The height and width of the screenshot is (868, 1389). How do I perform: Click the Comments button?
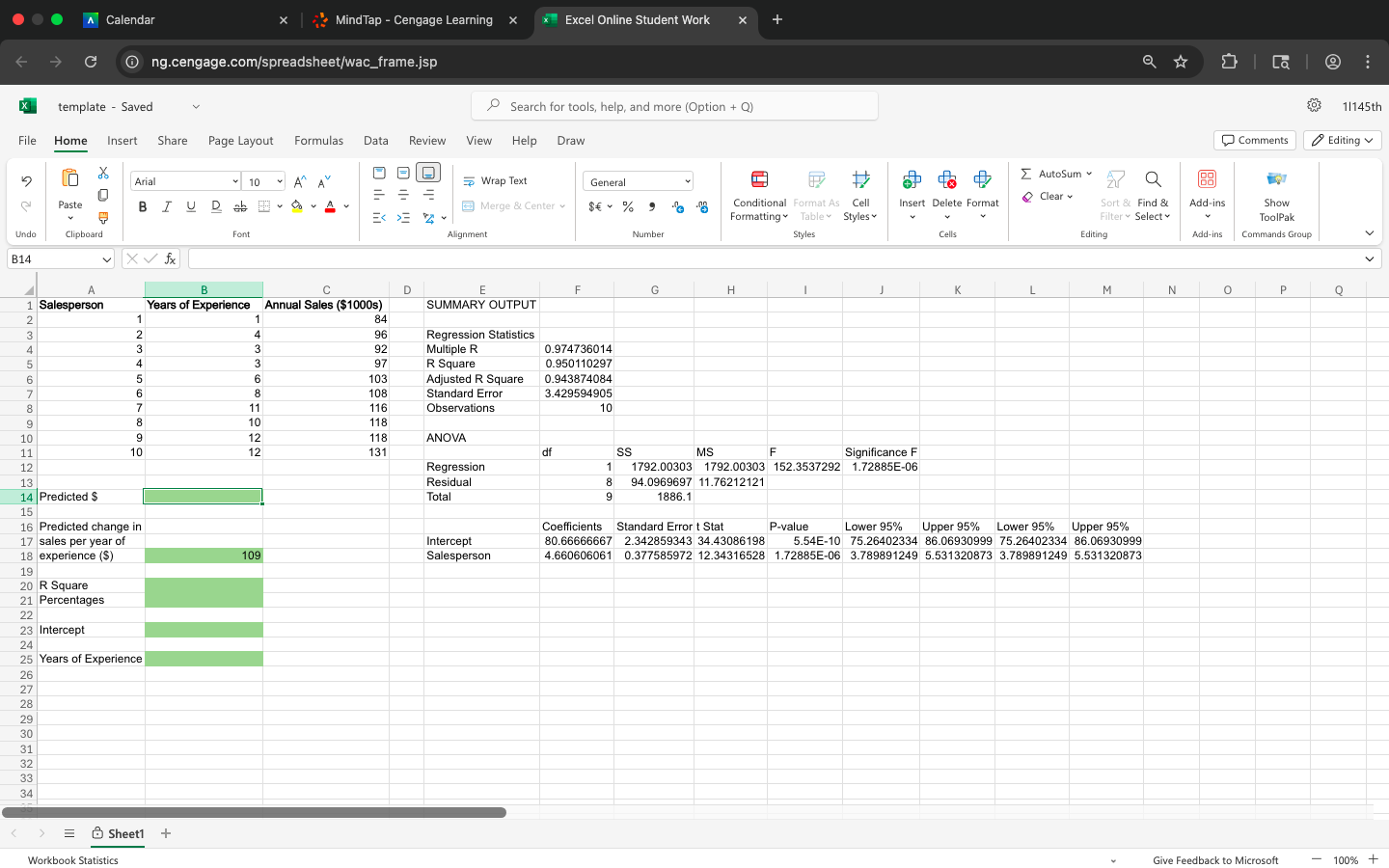1254,141
